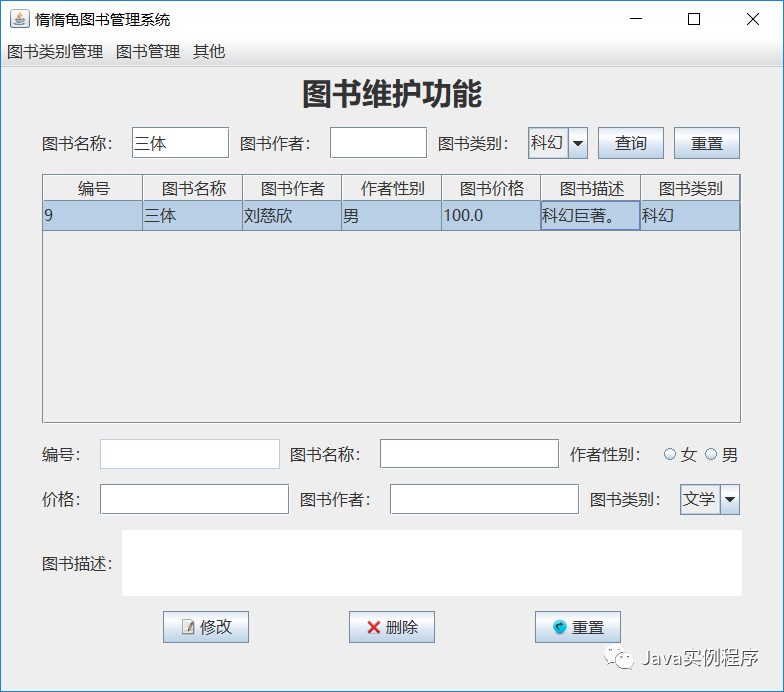The image size is (784, 692).
Task: Focus the edit form 图书作者 input field
Action: point(484,499)
